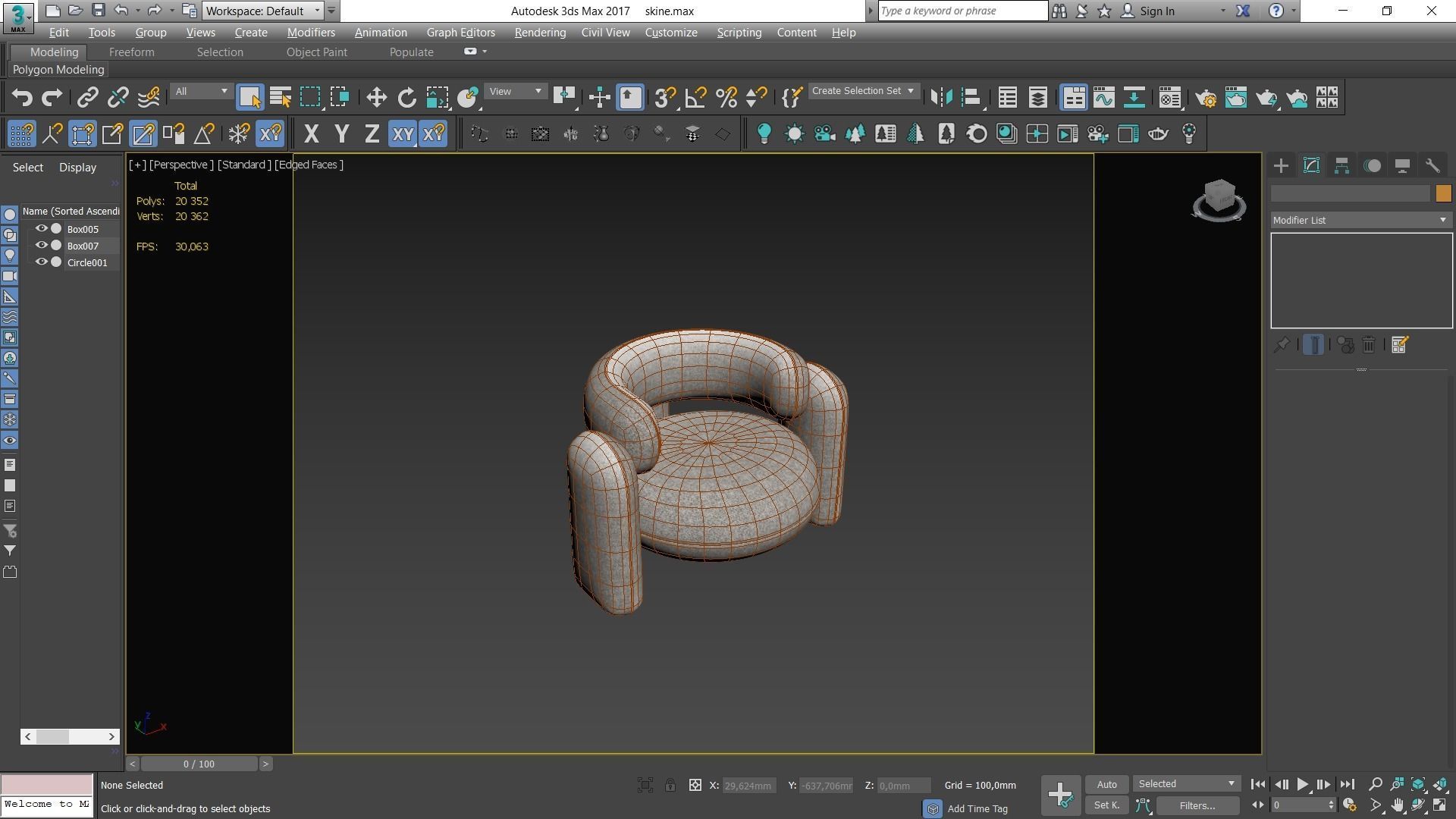Choose the Select and Rotate tool
This screenshot has width=1456, height=819.
pyautogui.click(x=406, y=97)
